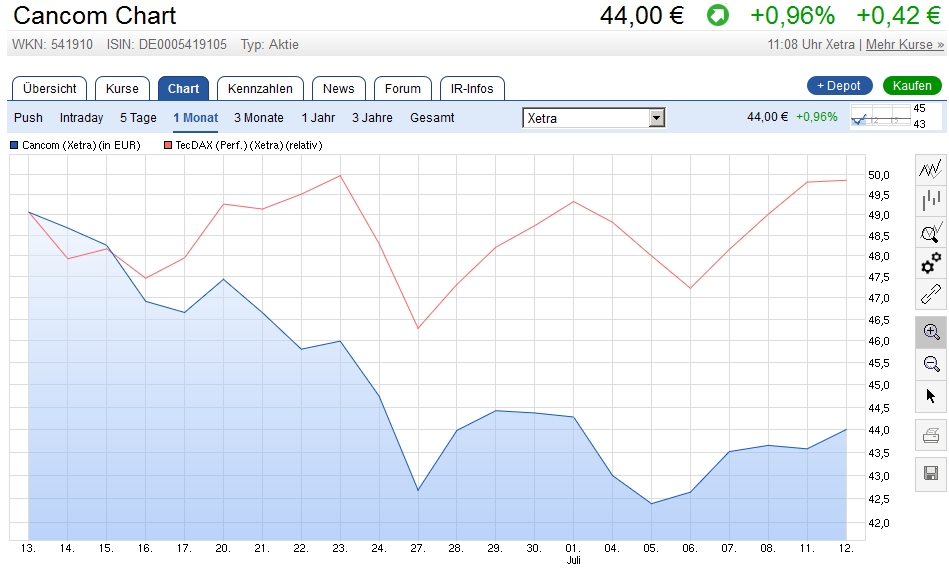The image size is (949, 568).
Task: Open the Forum tab
Action: pyautogui.click(x=402, y=88)
